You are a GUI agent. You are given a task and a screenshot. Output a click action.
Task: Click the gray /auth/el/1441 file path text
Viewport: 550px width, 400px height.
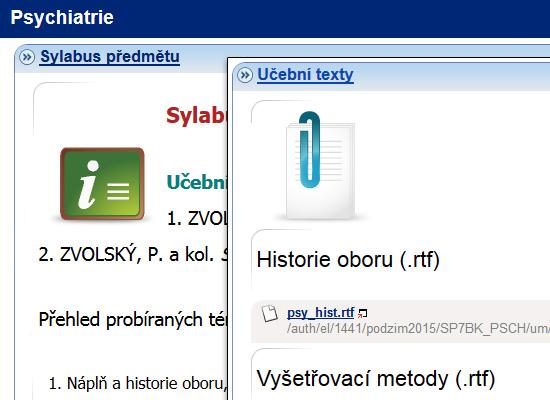click(418, 329)
